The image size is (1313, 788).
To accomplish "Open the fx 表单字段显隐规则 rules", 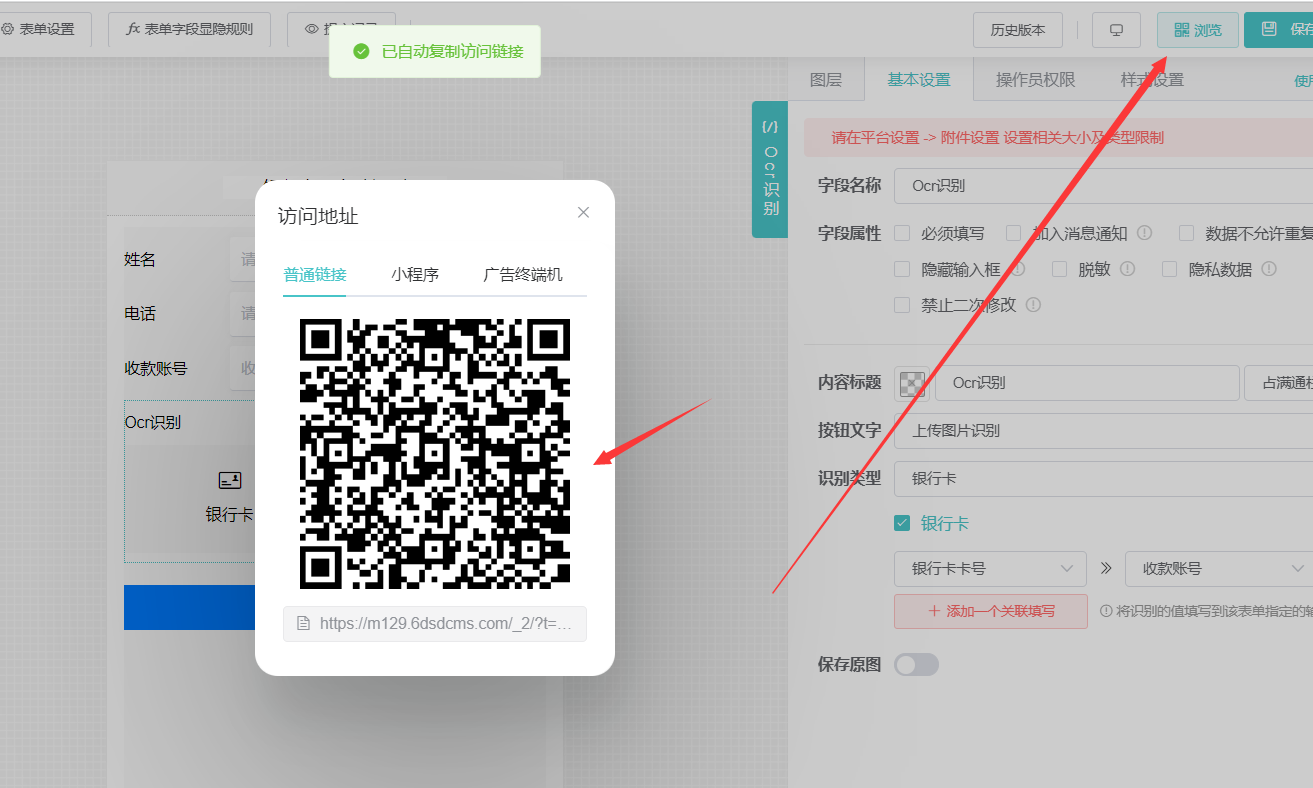I will (x=189, y=30).
